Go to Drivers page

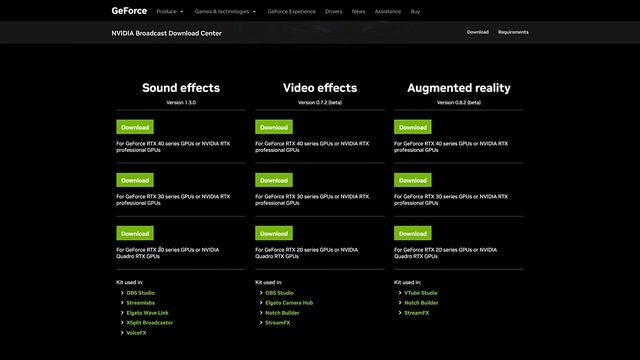[x=333, y=11]
